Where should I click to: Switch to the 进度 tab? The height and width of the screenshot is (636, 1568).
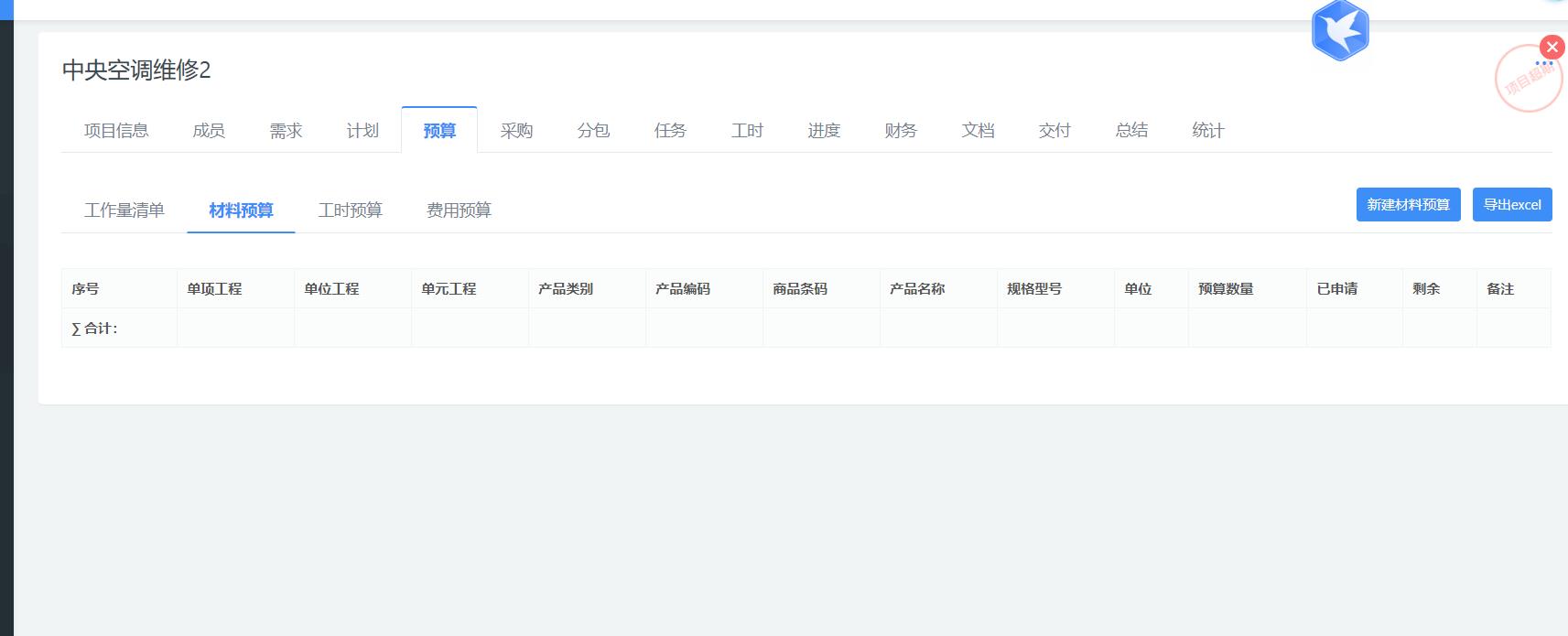(824, 131)
